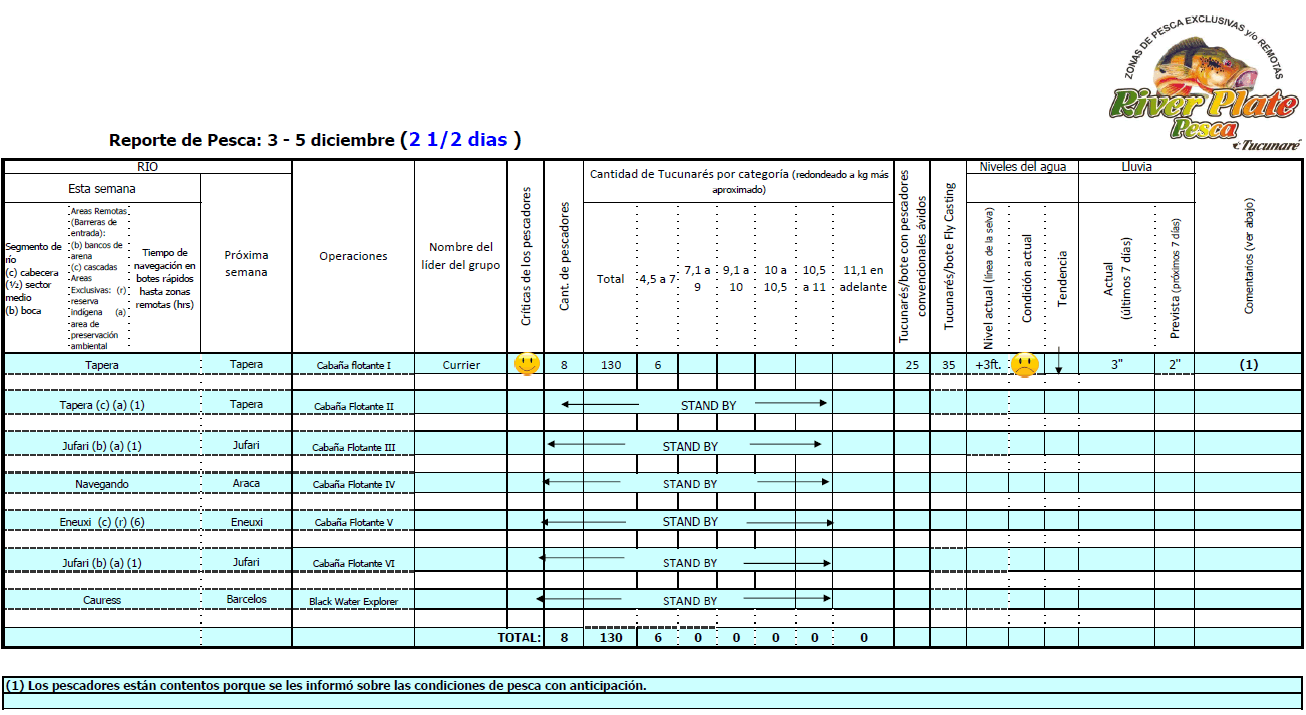
Task: Select the "Niveles del agua" column header
Action: [1021, 167]
